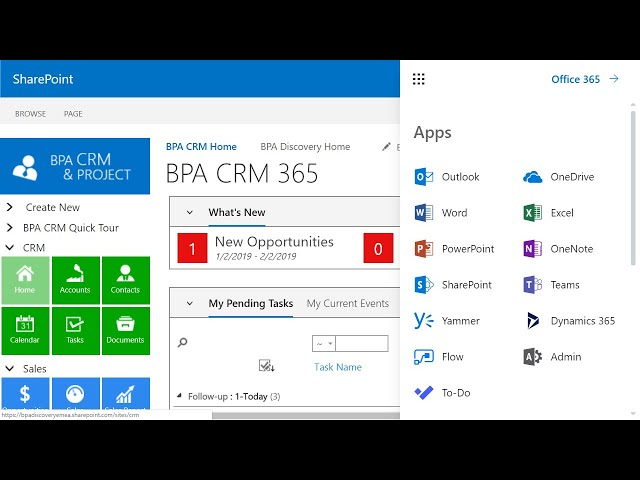Open the Calendar tile
This screenshot has height=480, width=640.
tap(25, 331)
